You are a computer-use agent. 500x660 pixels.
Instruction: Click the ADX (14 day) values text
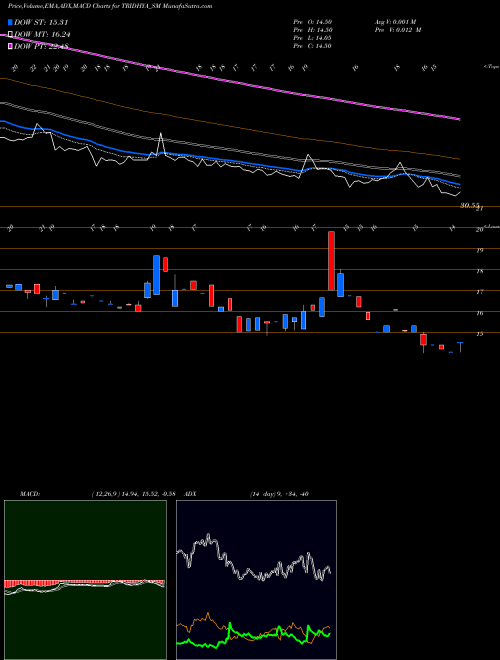279,494
